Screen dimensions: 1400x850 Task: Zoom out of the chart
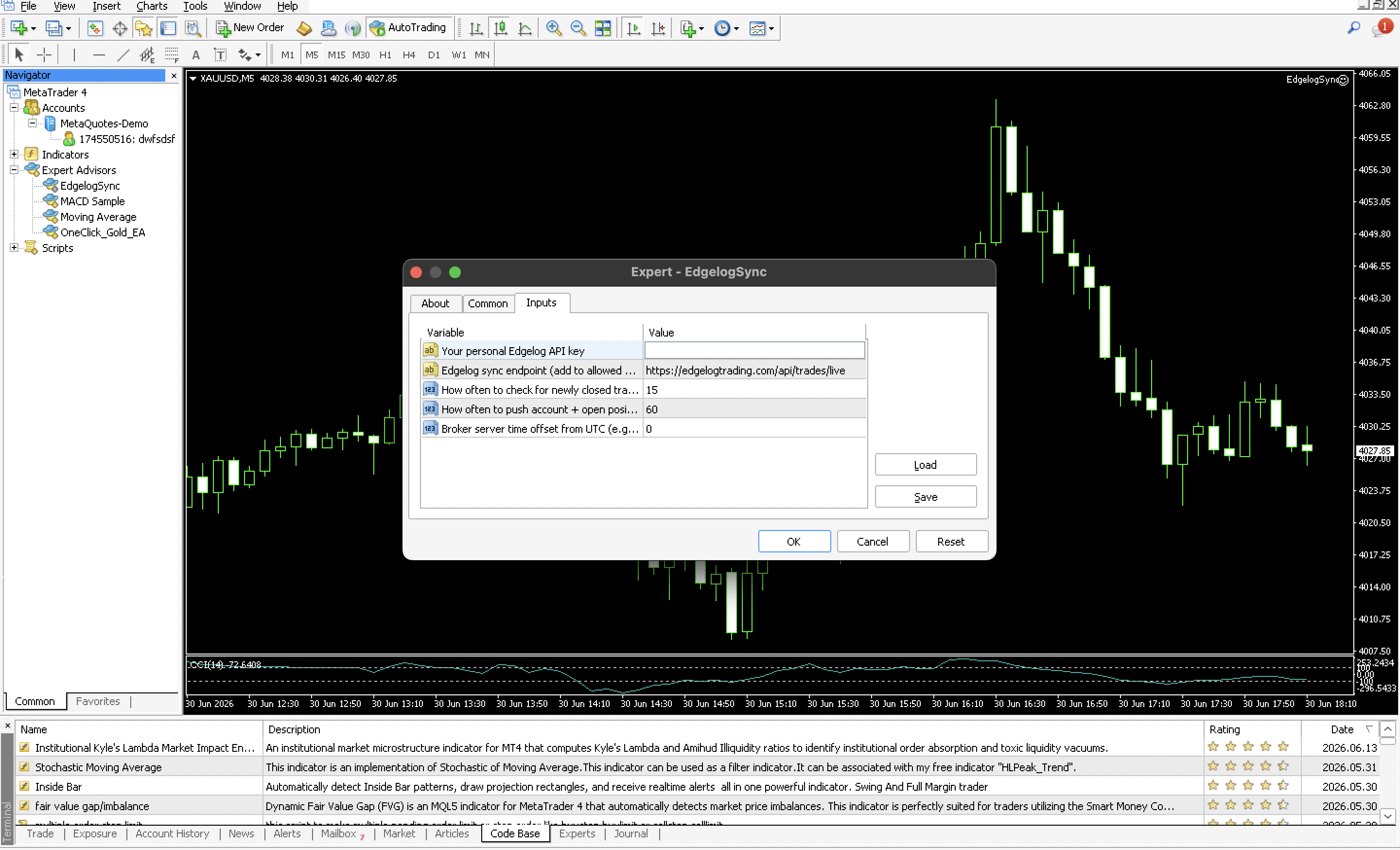coord(578,28)
